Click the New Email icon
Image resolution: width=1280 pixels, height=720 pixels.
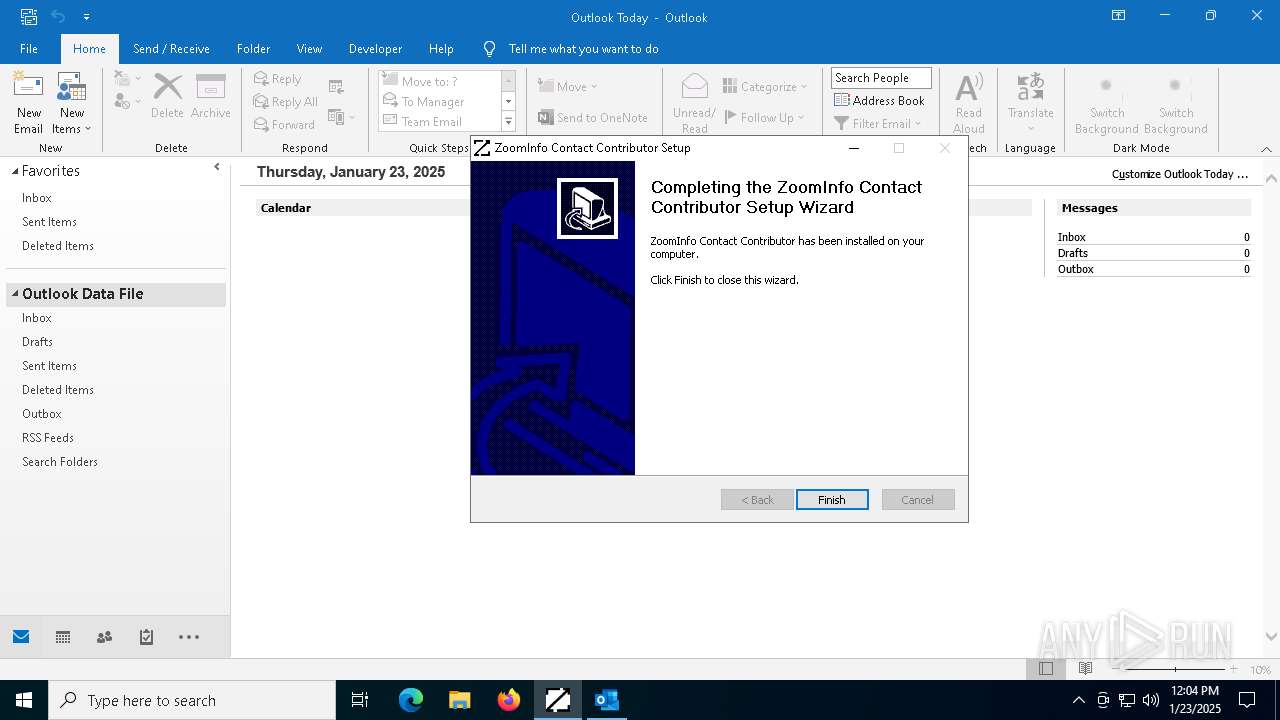click(28, 103)
